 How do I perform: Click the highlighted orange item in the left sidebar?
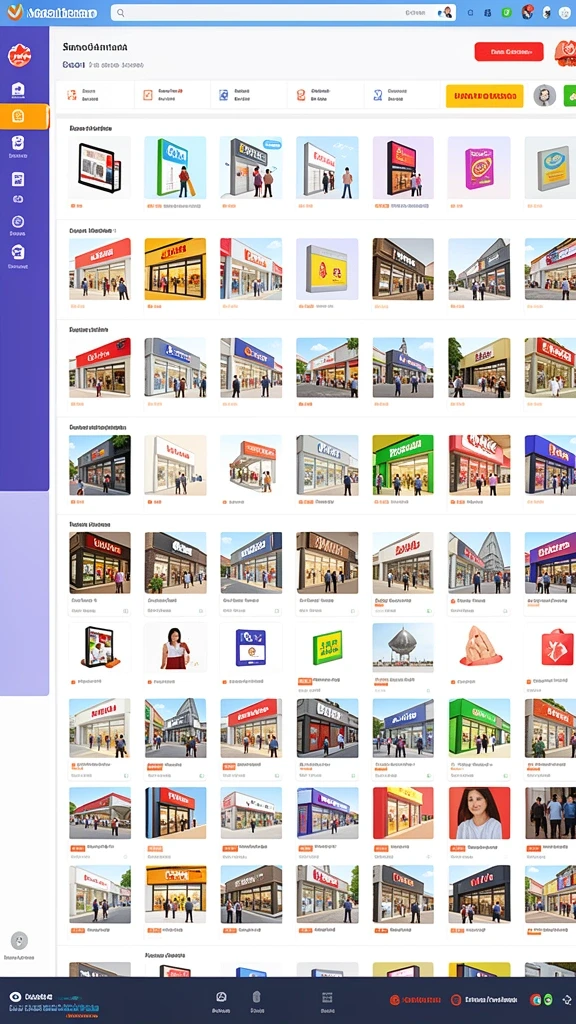24,116
